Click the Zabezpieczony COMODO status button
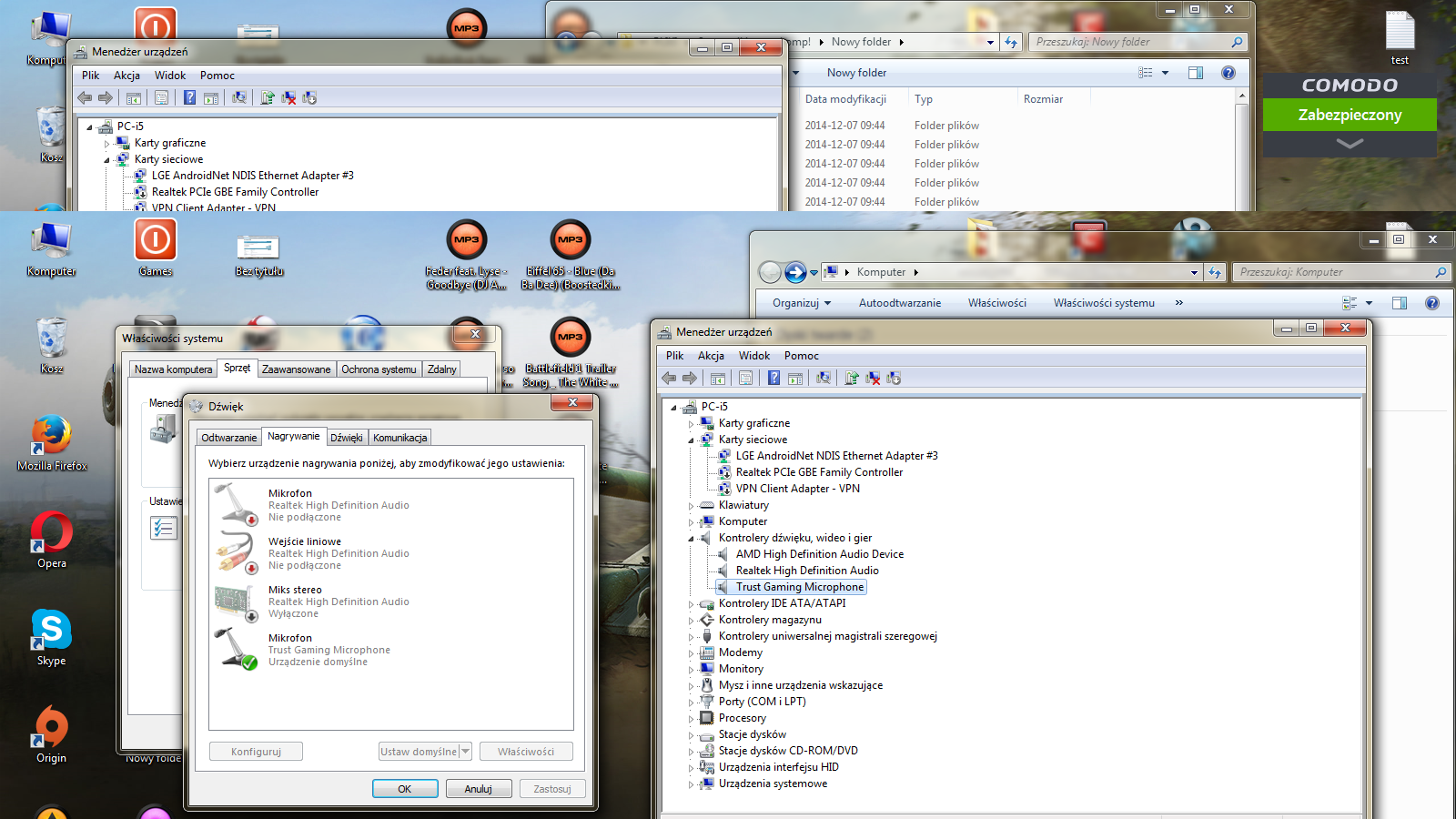 point(1350,115)
